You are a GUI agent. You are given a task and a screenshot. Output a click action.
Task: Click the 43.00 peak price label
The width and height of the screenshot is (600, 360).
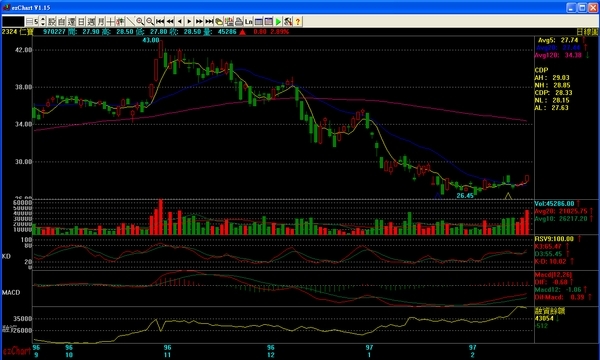(151, 40)
